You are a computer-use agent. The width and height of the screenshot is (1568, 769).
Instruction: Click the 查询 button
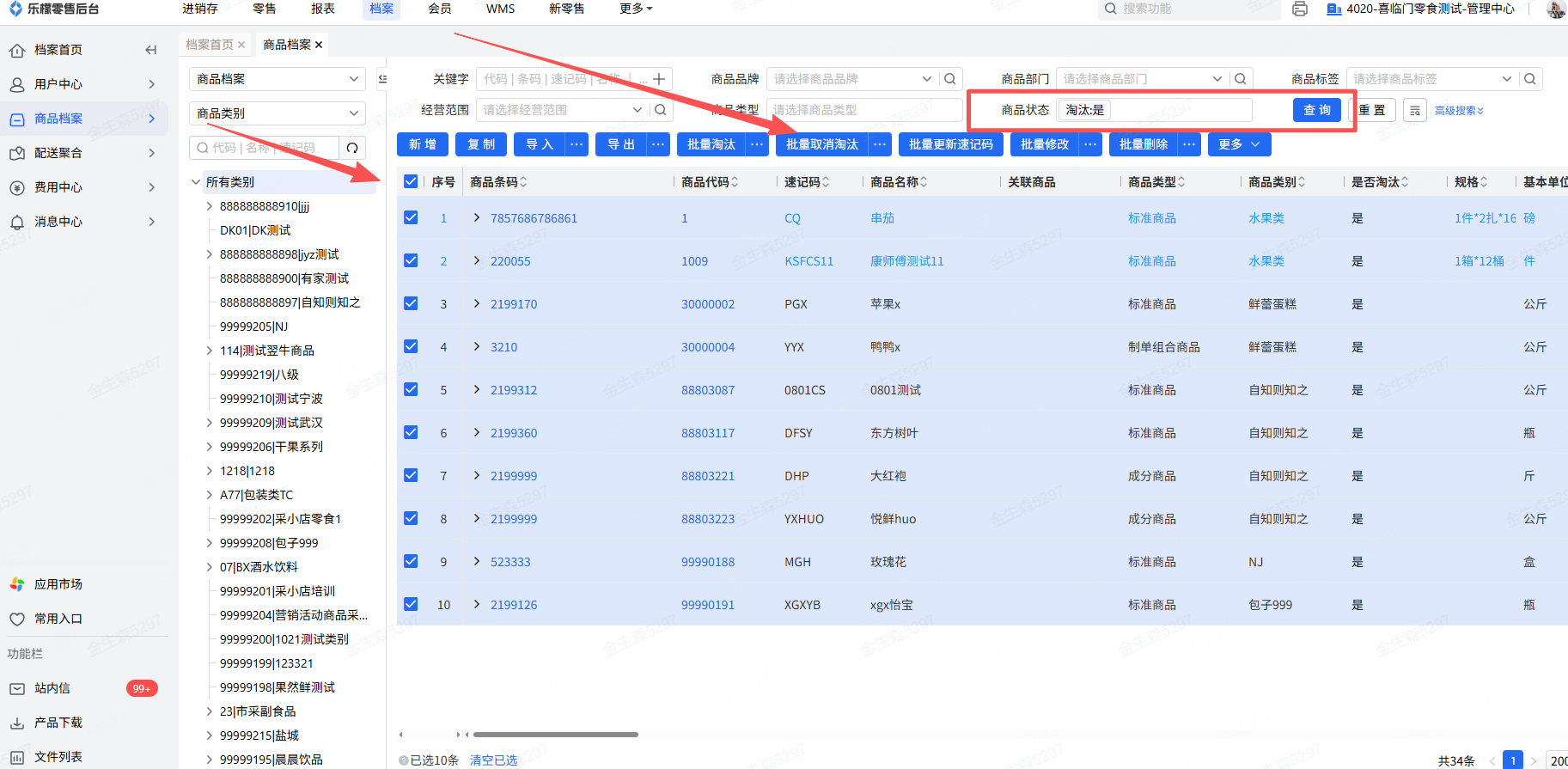point(1317,110)
